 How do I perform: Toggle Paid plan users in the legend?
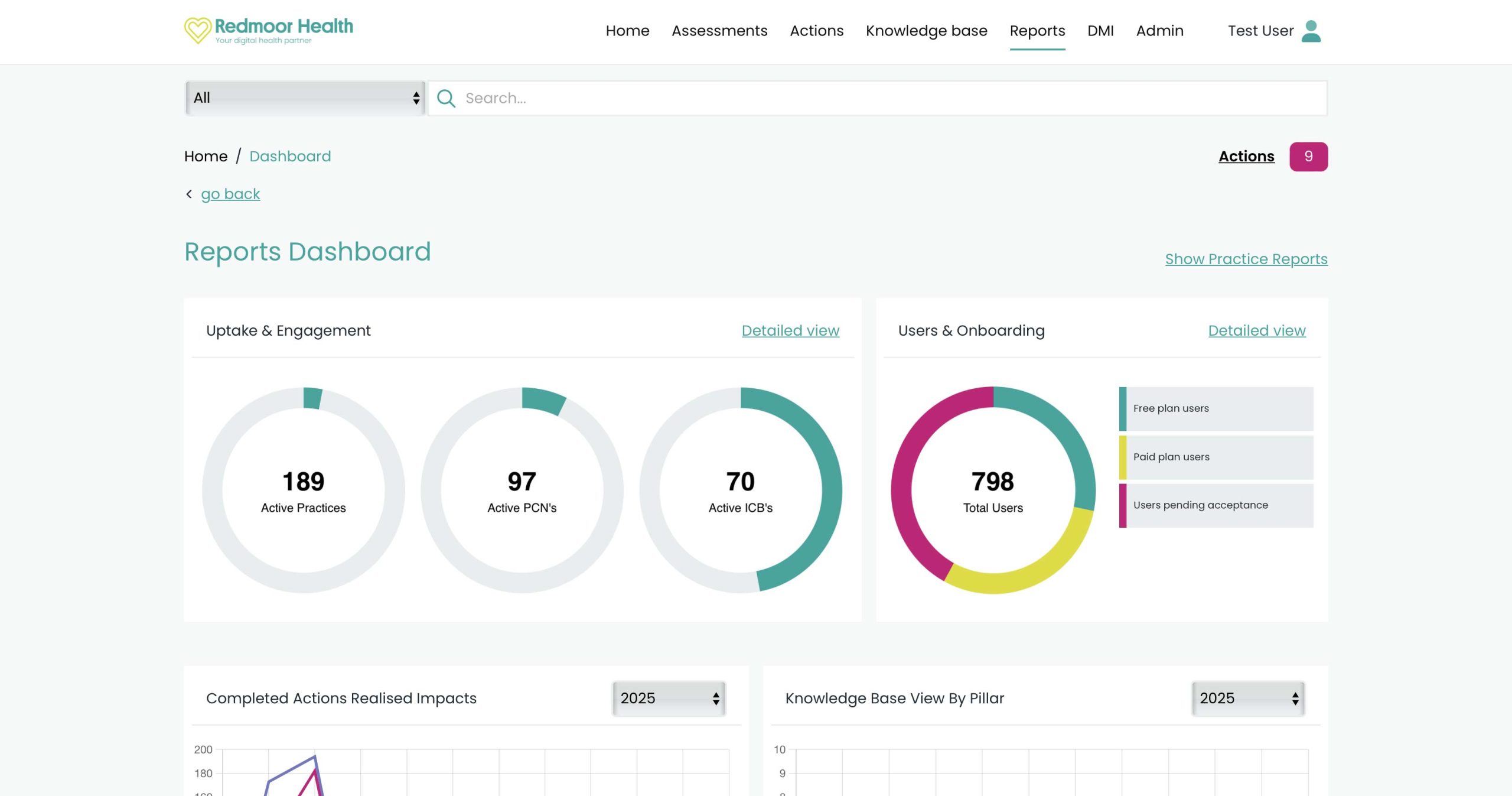coord(1216,456)
